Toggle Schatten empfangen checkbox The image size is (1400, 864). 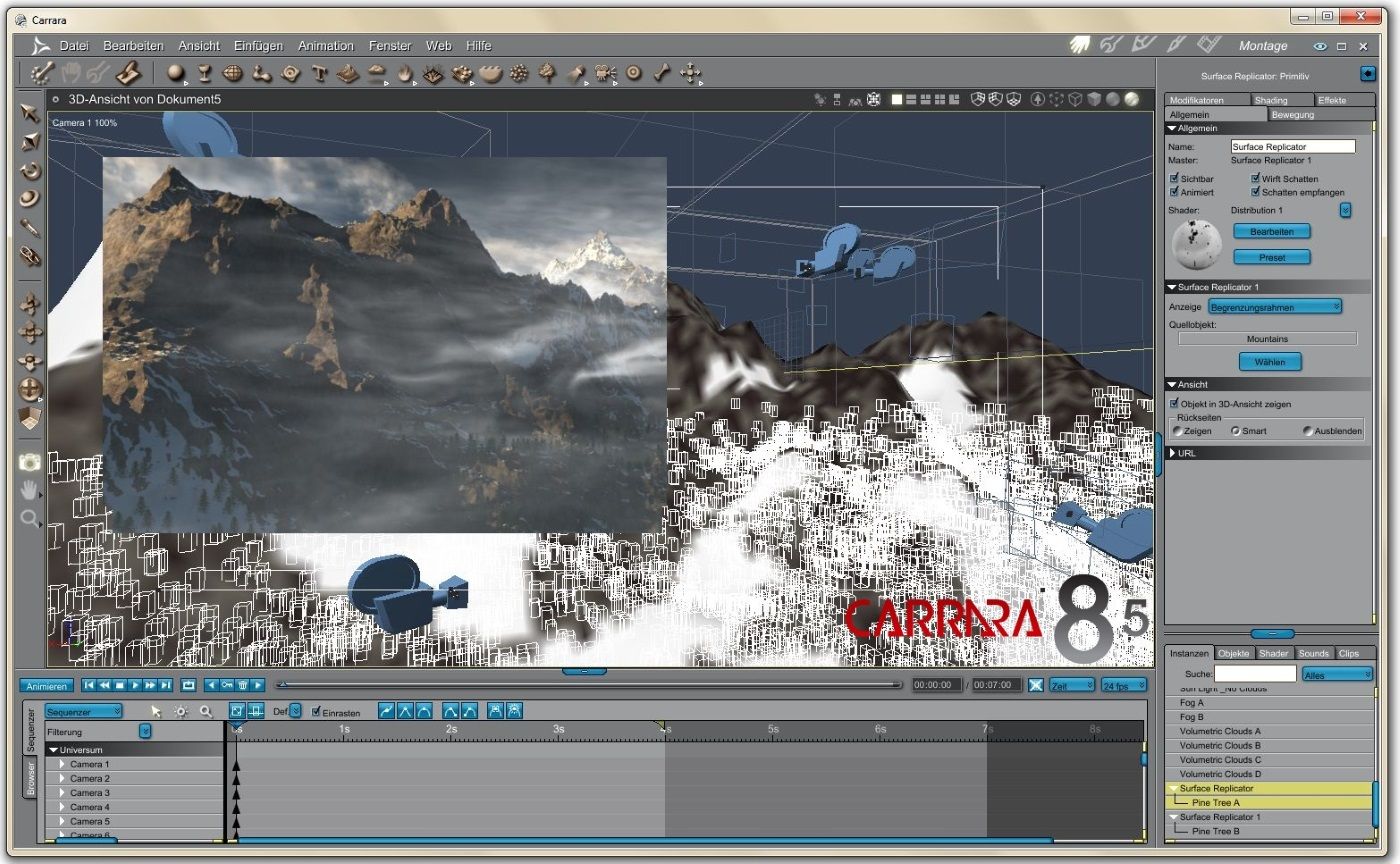point(1256,192)
